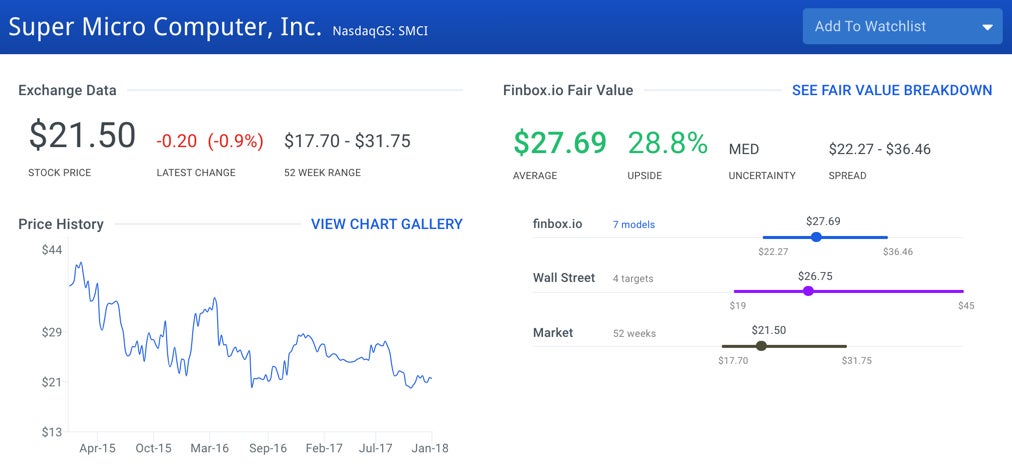Click the Mar-16 label on chart axis
Image resolution: width=1012 pixels, height=468 pixels.
[210, 449]
